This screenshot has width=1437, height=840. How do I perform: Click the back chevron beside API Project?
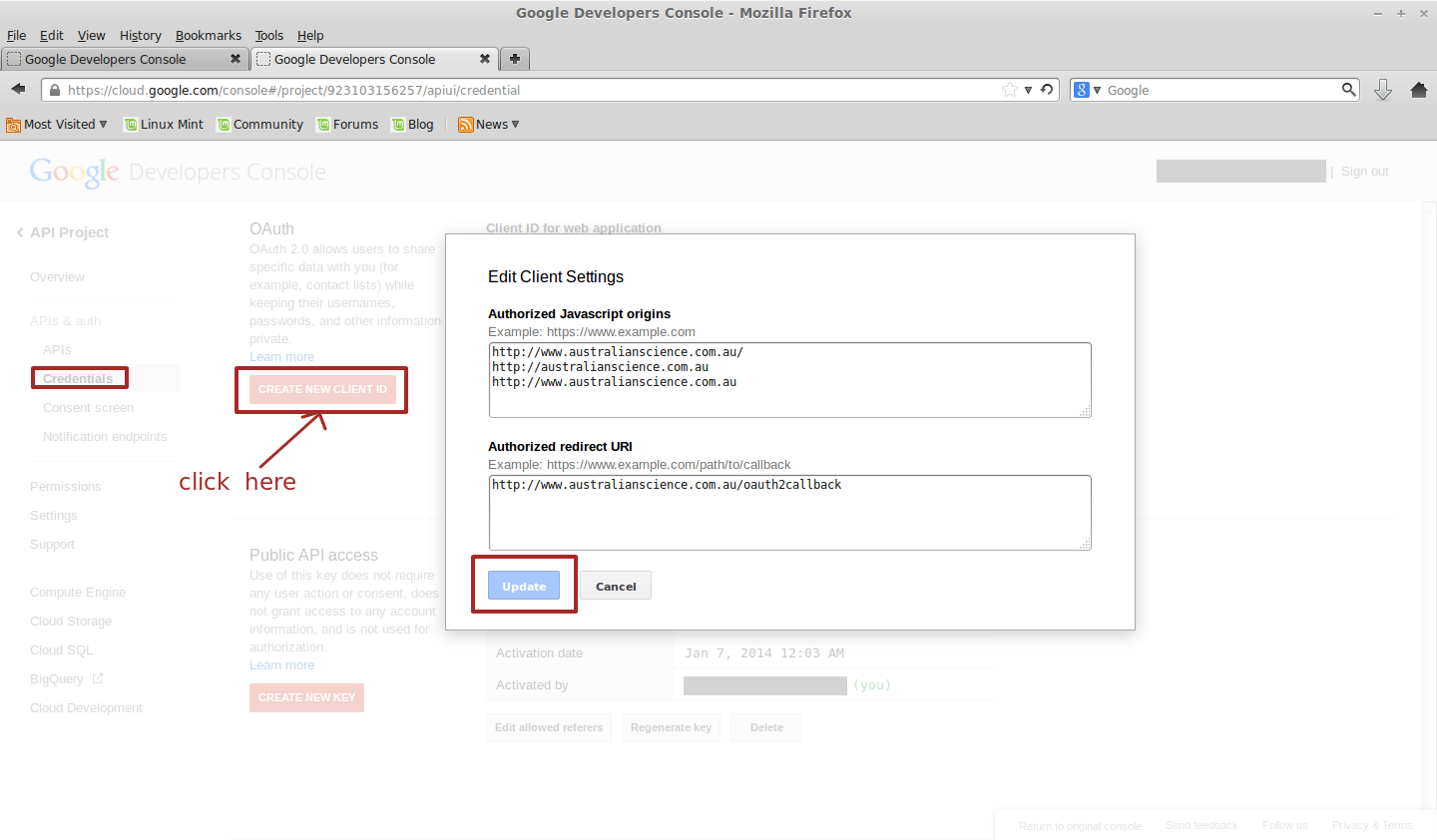coord(20,232)
